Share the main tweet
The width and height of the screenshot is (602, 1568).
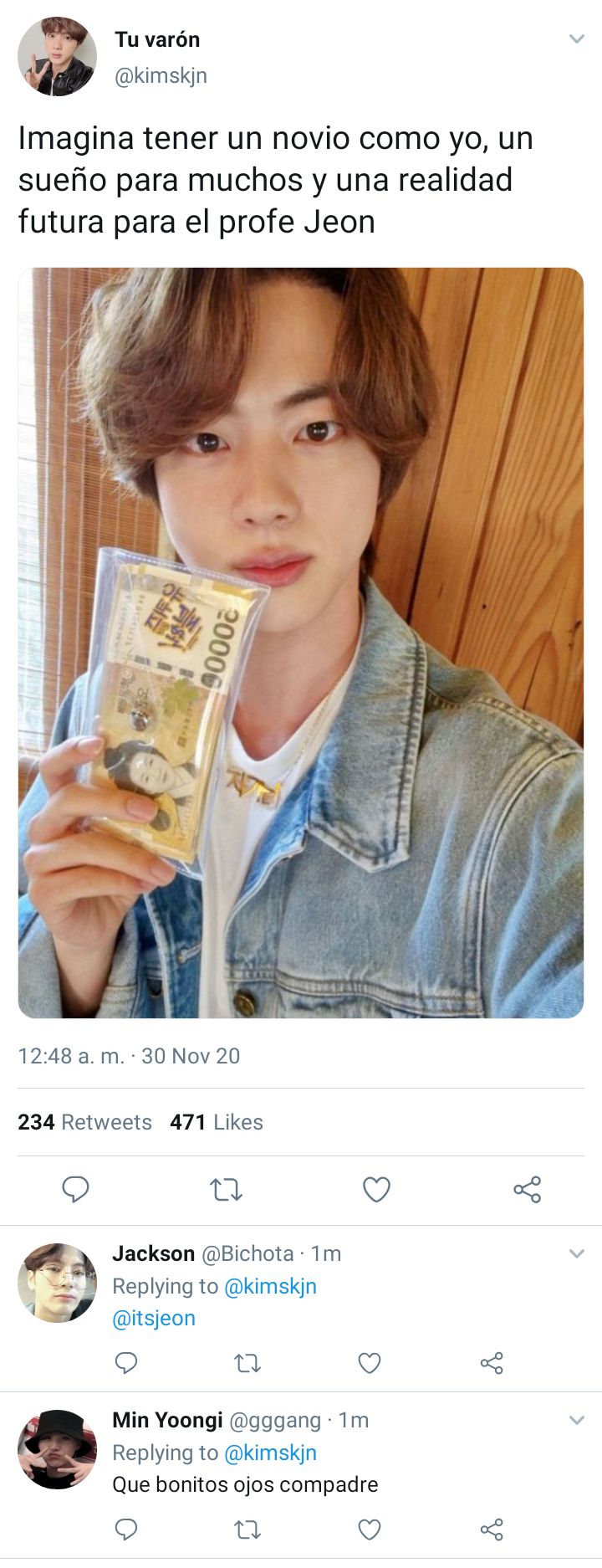point(527,1189)
